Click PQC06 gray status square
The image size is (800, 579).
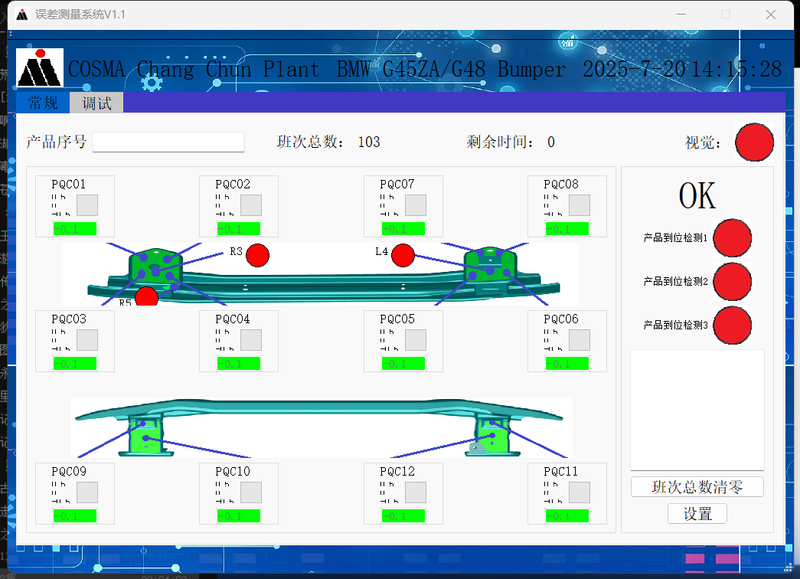[580, 340]
